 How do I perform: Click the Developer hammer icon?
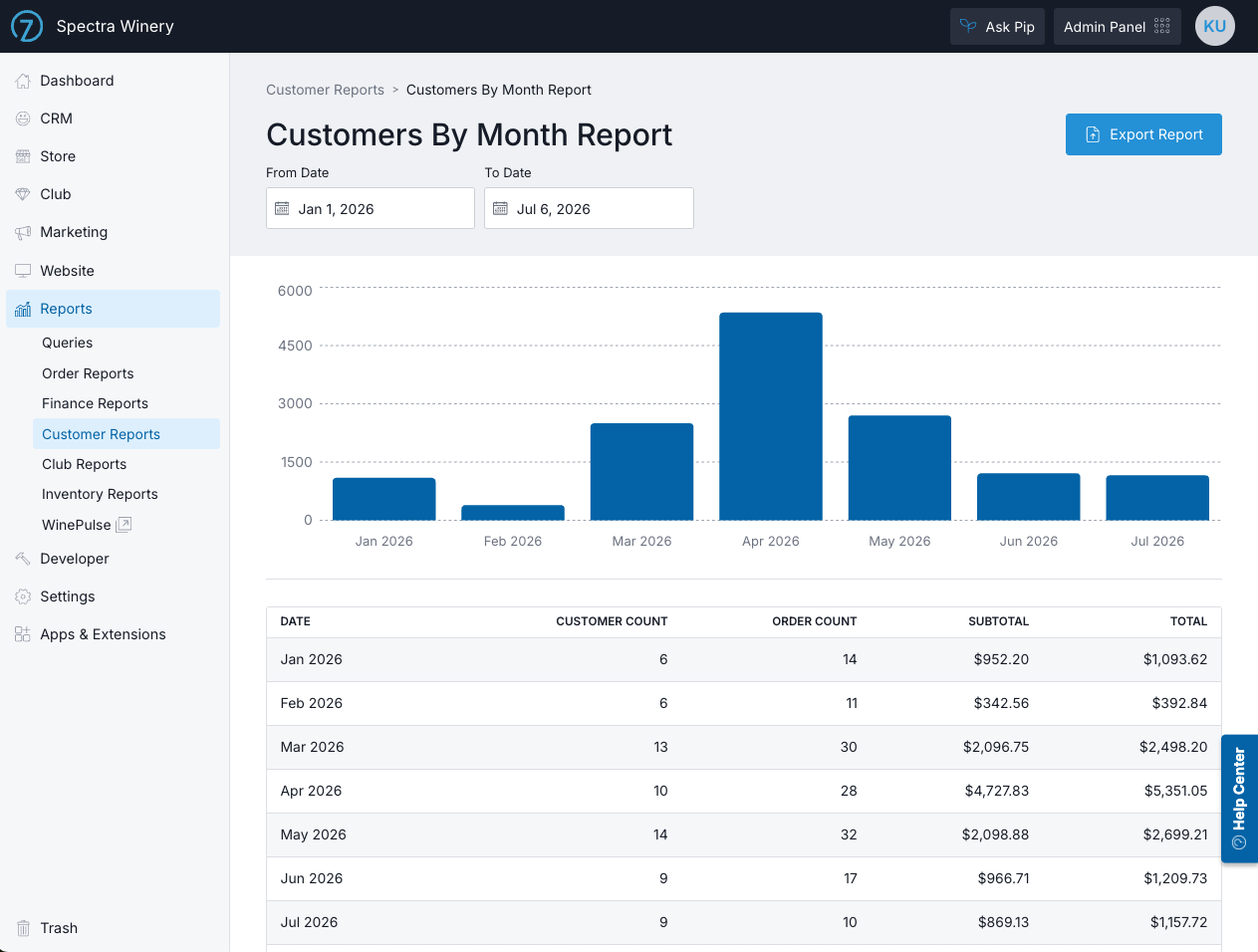click(23, 559)
